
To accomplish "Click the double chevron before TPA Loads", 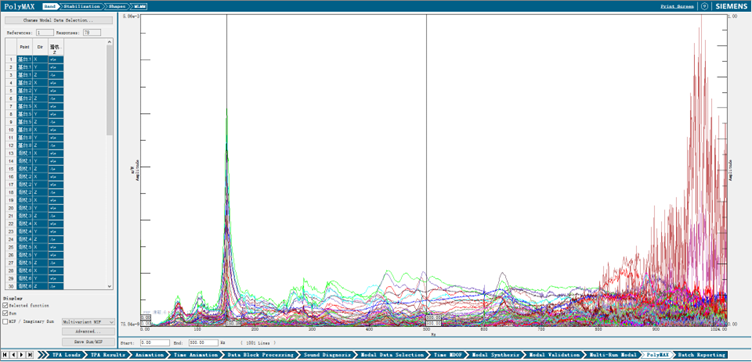I will [42, 355].
